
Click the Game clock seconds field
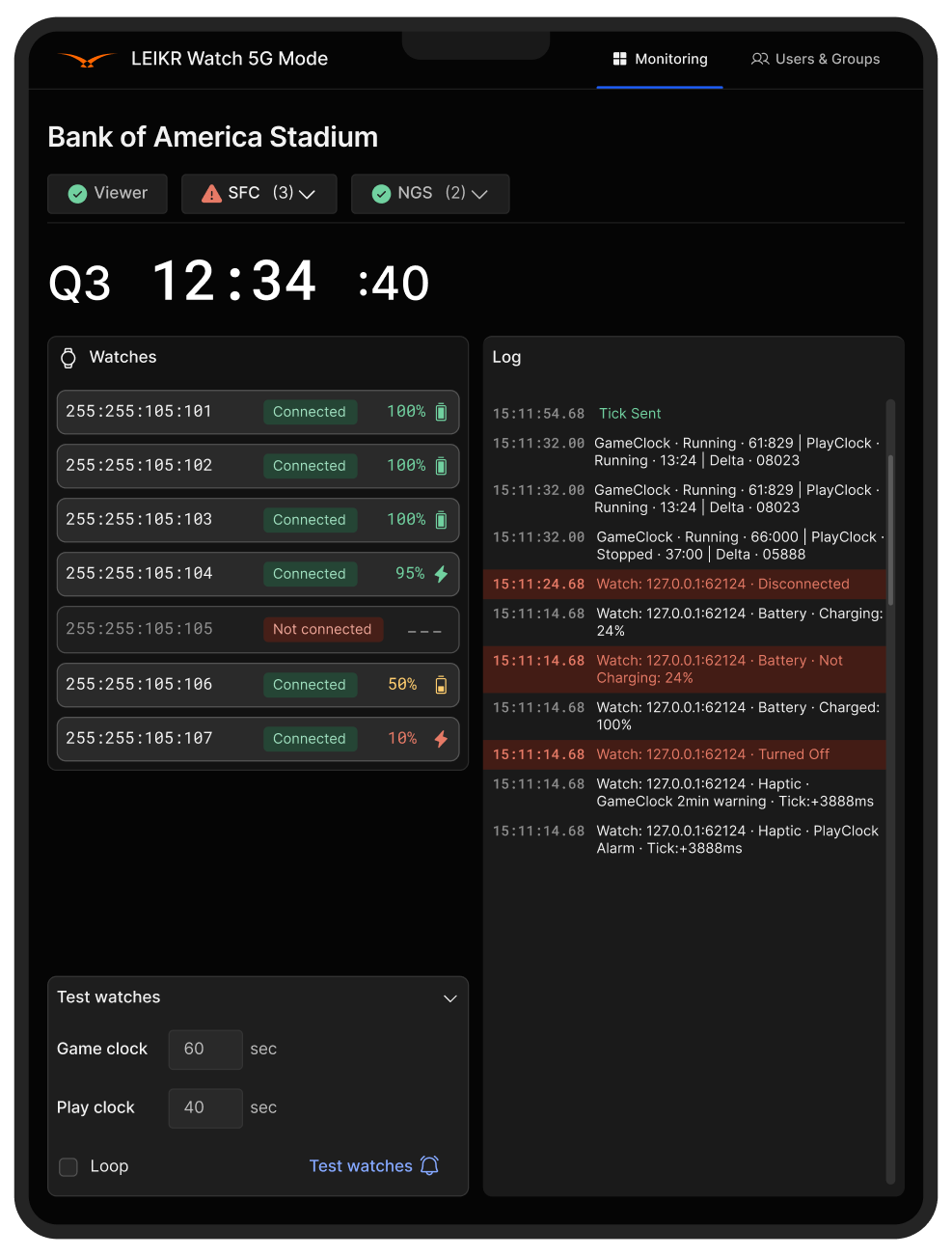coord(204,1050)
